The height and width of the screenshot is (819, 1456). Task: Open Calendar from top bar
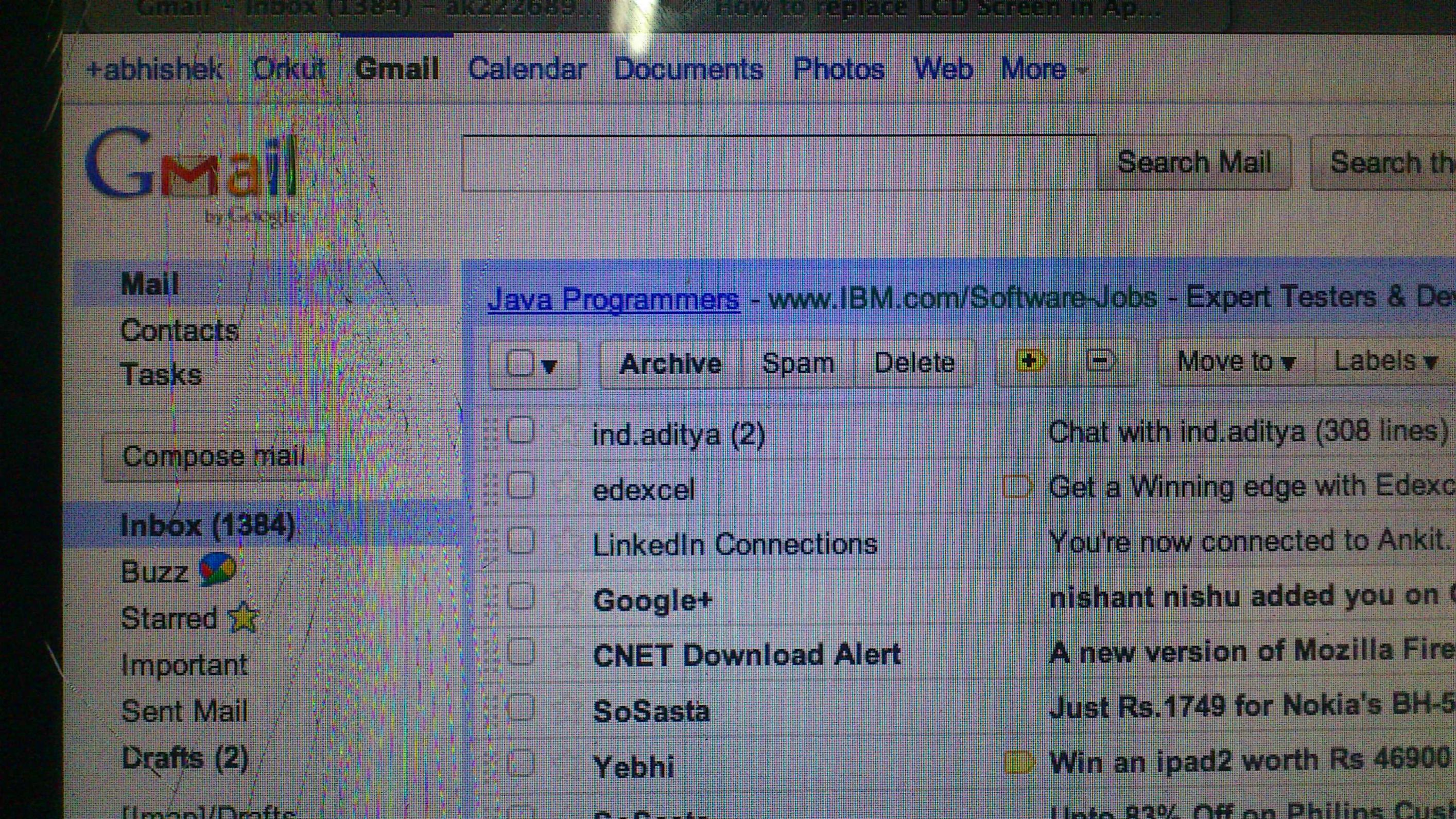point(527,69)
